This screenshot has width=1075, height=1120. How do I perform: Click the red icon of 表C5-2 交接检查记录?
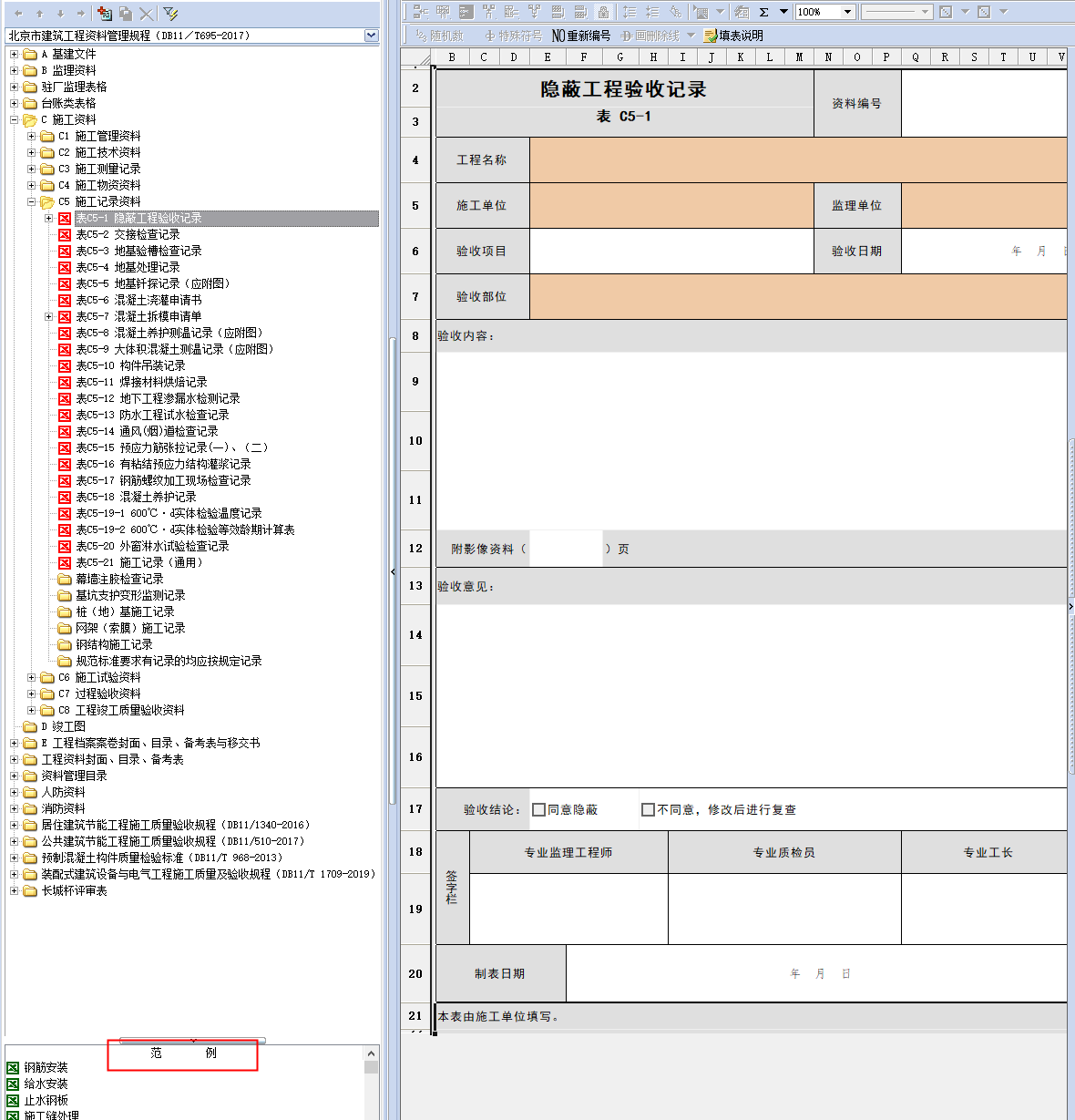pyautogui.click(x=65, y=235)
